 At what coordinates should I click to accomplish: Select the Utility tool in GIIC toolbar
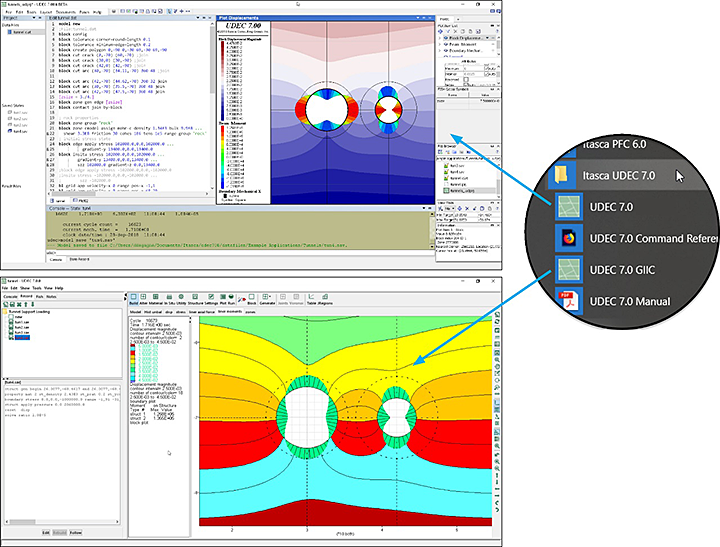(x=181, y=299)
